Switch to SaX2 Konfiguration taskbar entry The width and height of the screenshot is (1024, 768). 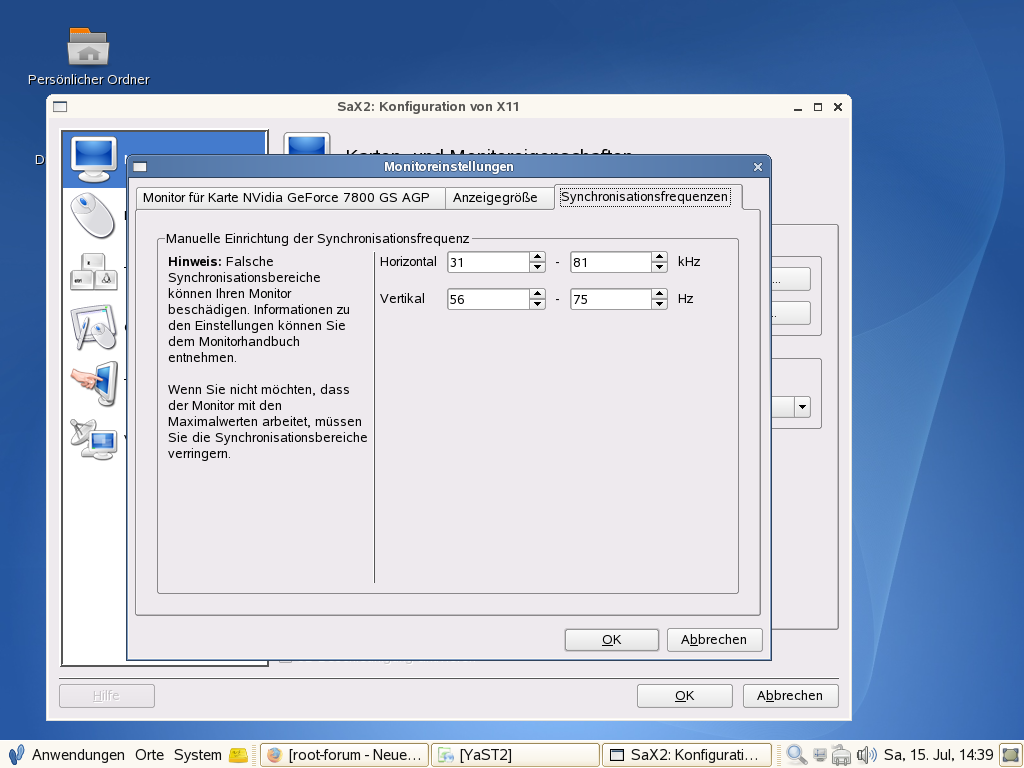click(x=687, y=755)
